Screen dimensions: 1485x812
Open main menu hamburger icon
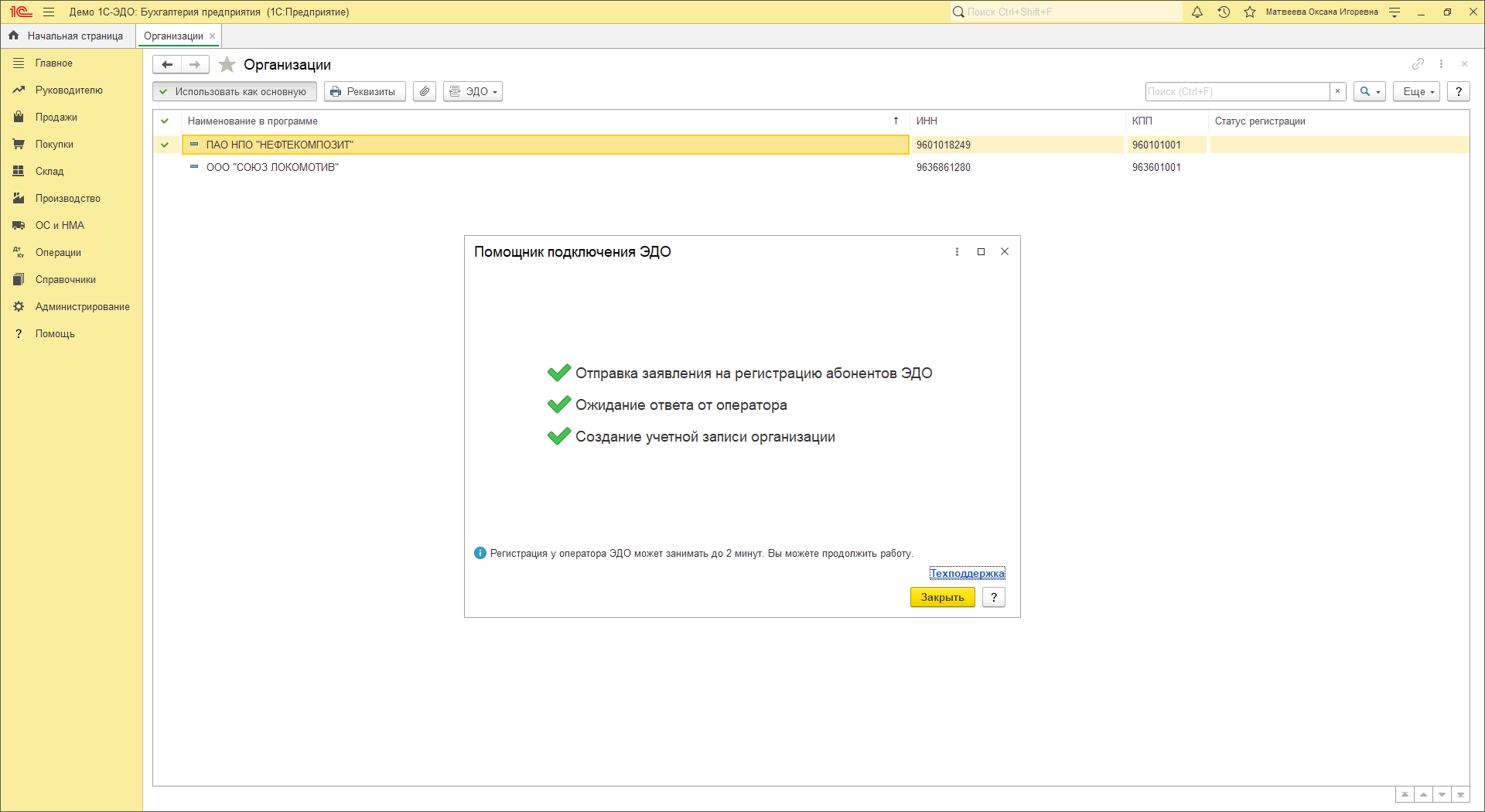(x=49, y=12)
